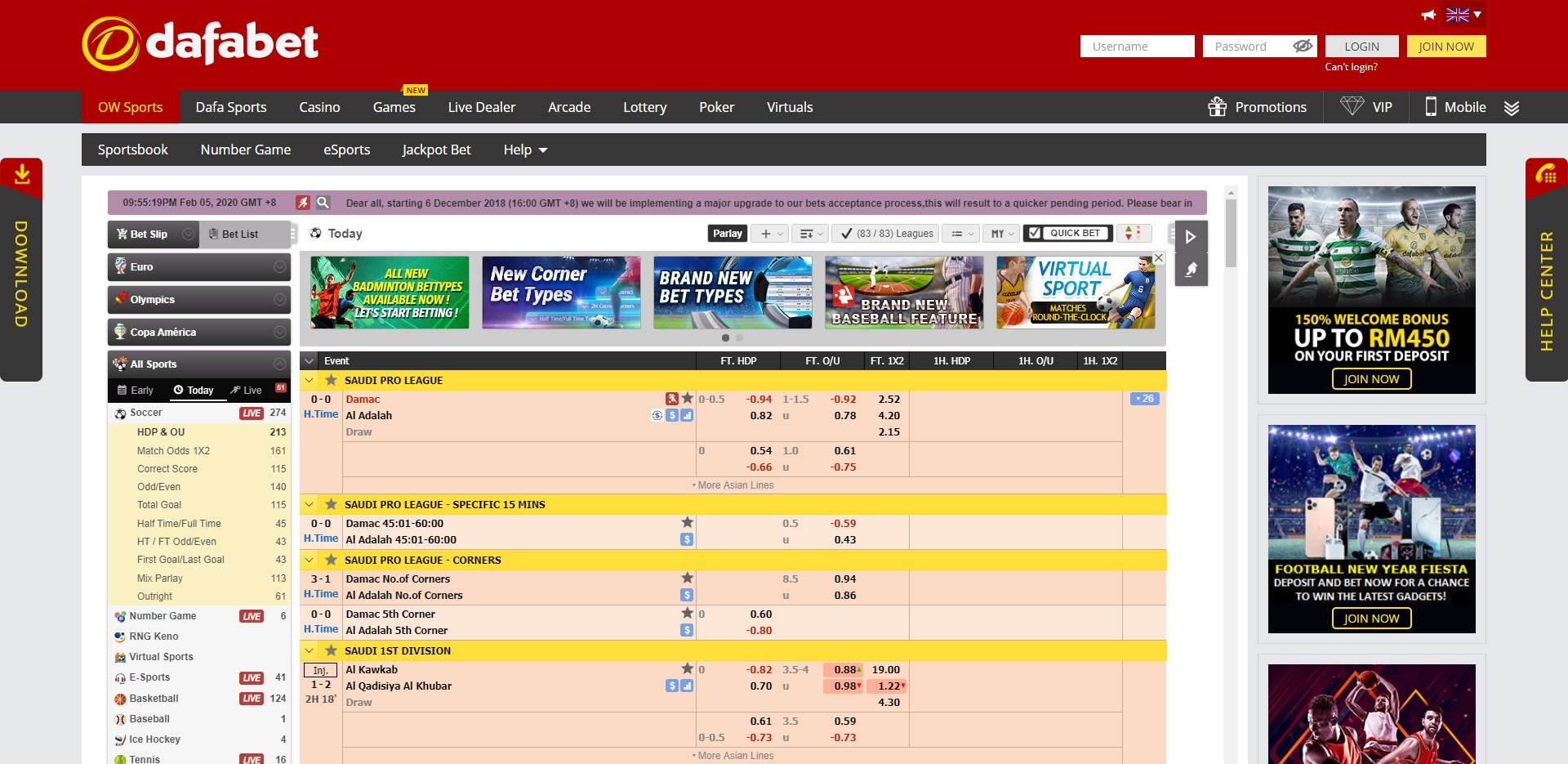Click the LOGIN button
Image resolution: width=1568 pixels, height=764 pixels.
coord(1361,46)
